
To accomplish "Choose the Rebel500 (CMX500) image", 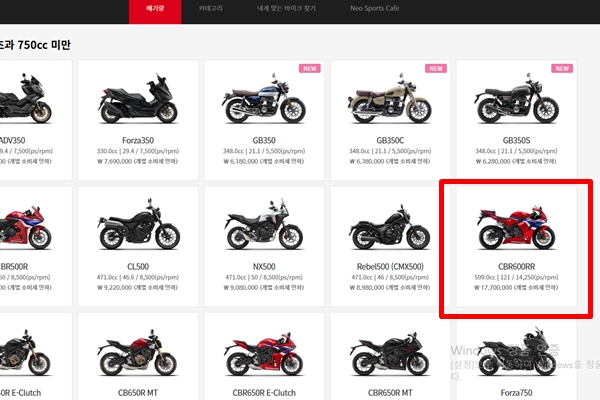I will pyautogui.click(x=389, y=227).
